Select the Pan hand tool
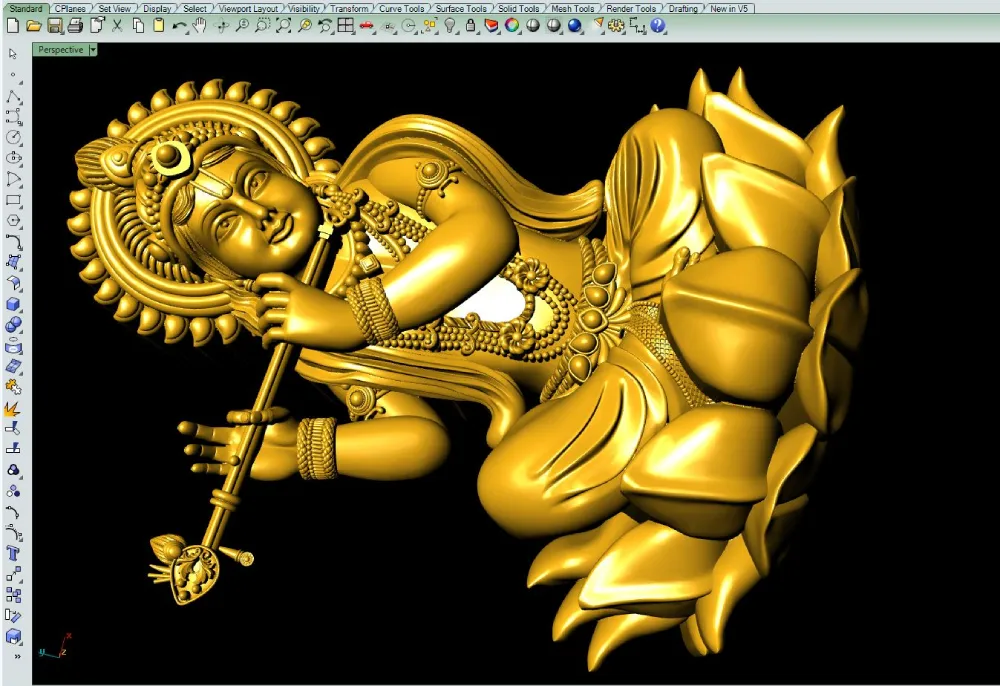 point(200,26)
